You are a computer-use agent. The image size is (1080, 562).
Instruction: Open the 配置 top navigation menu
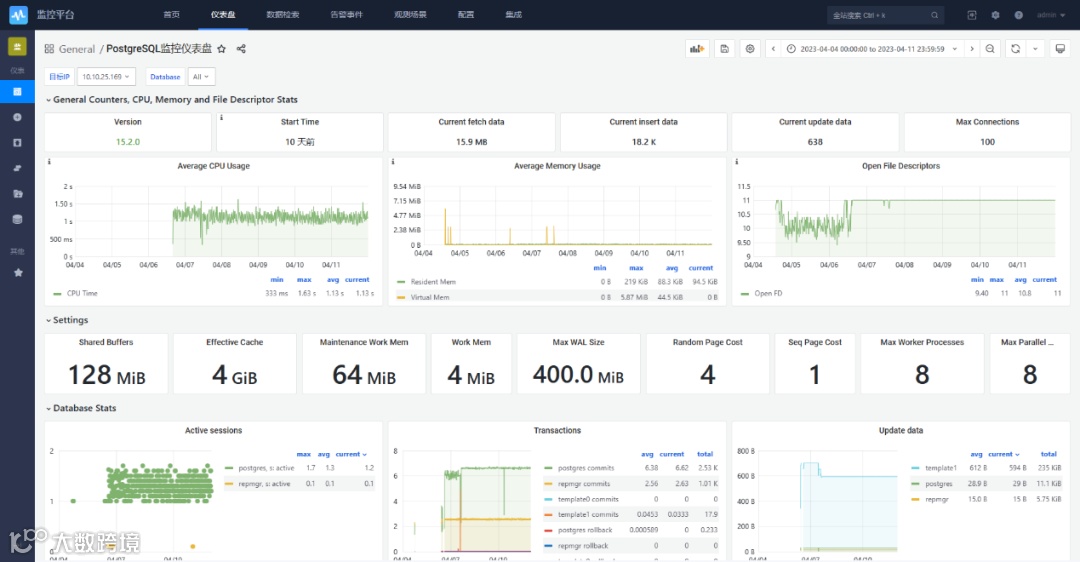click(x=466, y=14)
